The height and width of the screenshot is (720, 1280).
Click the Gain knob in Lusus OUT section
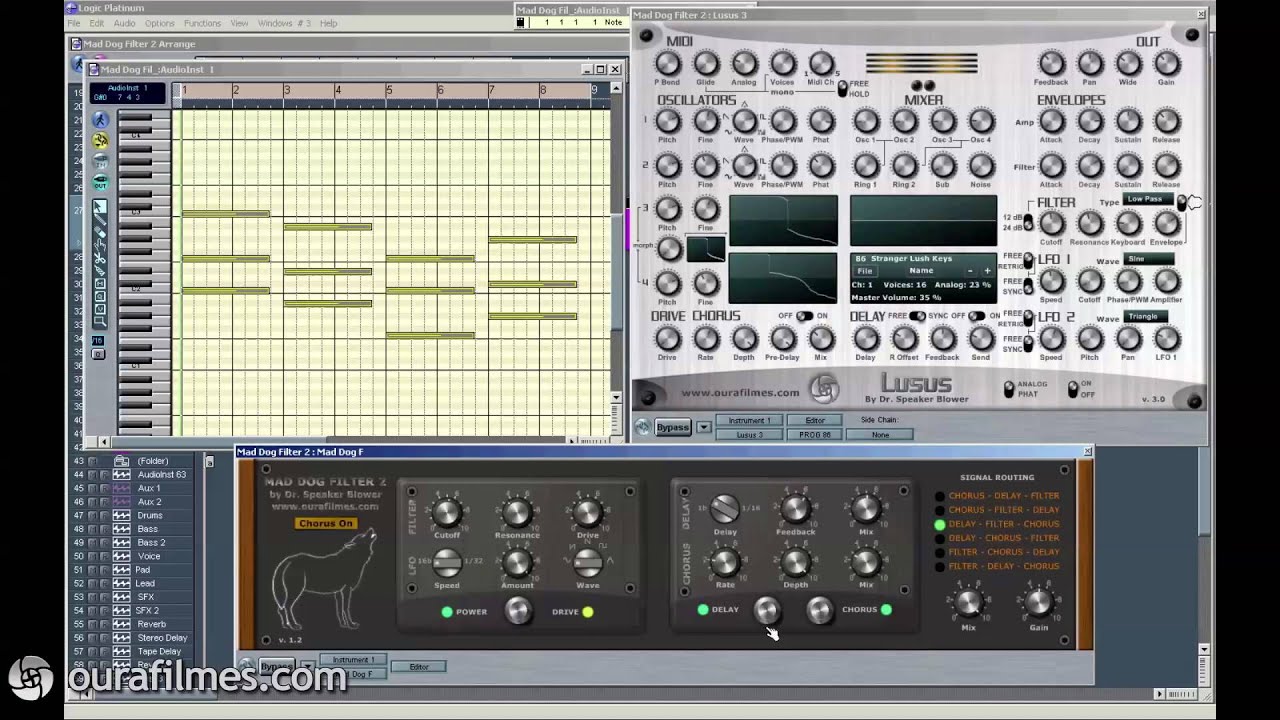pos(1167,64)
